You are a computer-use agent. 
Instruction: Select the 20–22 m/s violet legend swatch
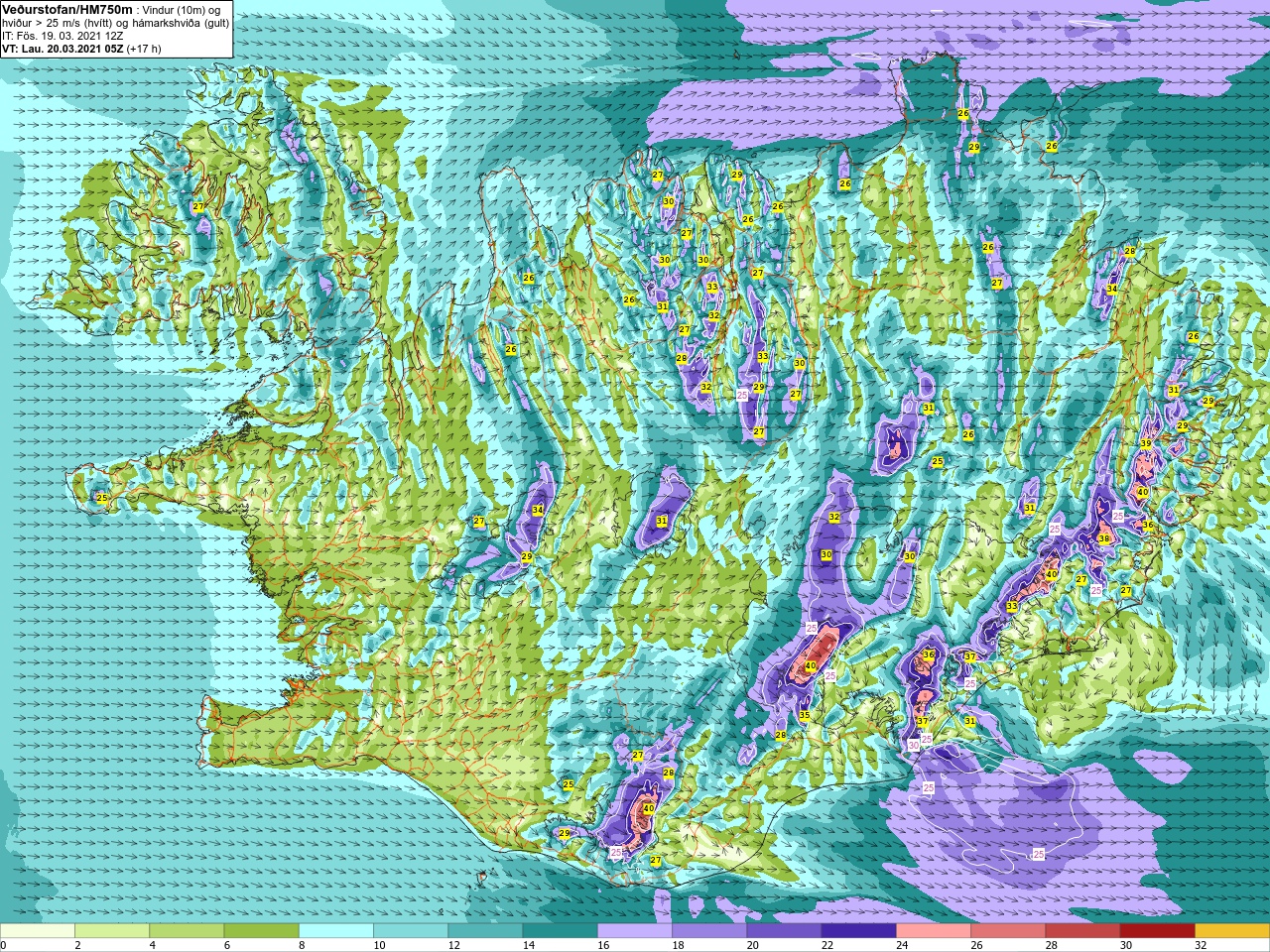click(784, 931)
